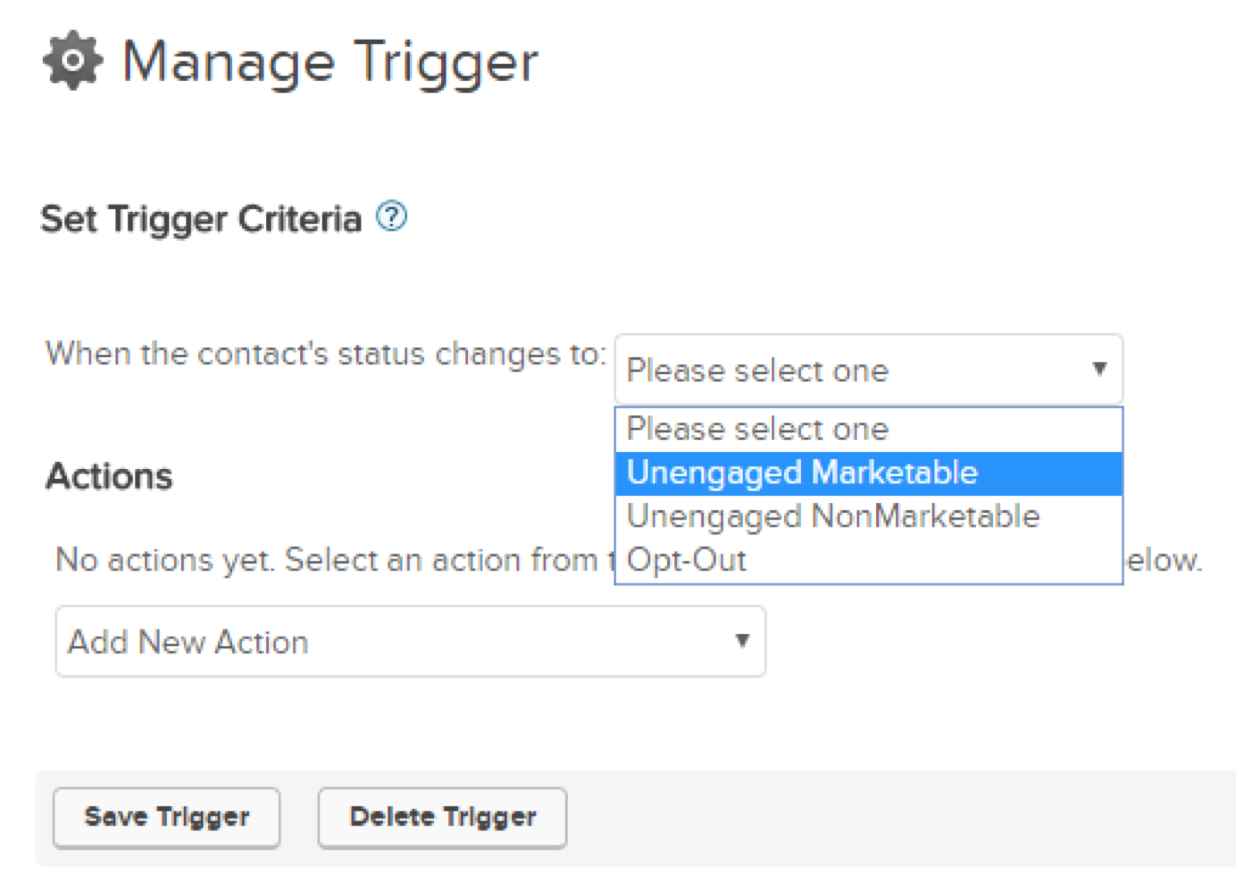The height and width of the screenshot is (888, 1258).
Task: Click the Delete Trigger button
Action: (x=443, y=817)
